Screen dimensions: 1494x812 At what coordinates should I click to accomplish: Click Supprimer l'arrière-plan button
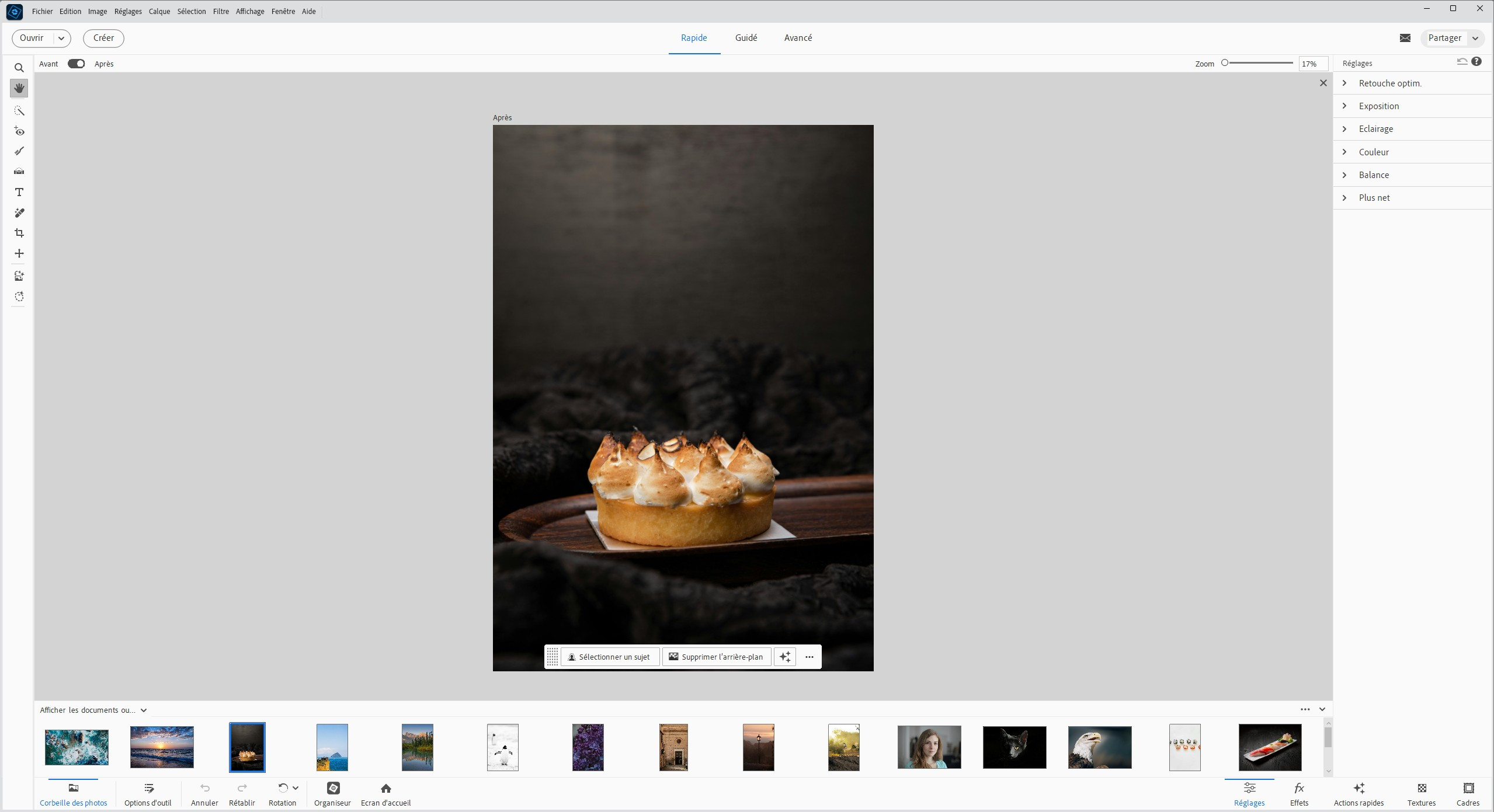tap(716, 657)
